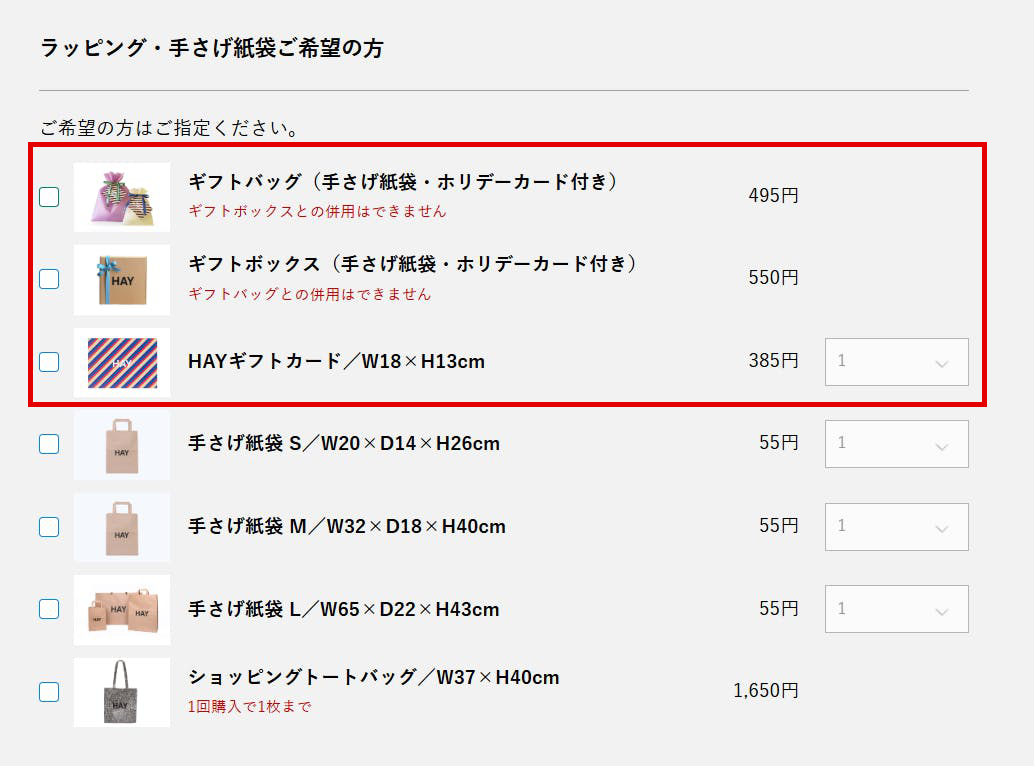Click the ギフトボックス(手さげ紙袋・ホリデーカード付き) label

pyautogui.click(x=412, y=265)
